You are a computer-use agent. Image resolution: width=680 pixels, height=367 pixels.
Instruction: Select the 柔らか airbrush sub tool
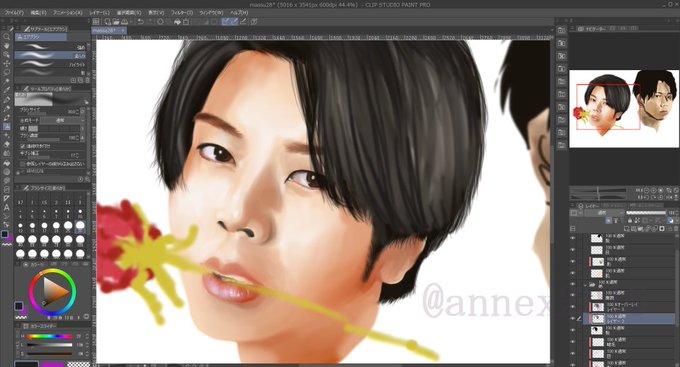51,56
